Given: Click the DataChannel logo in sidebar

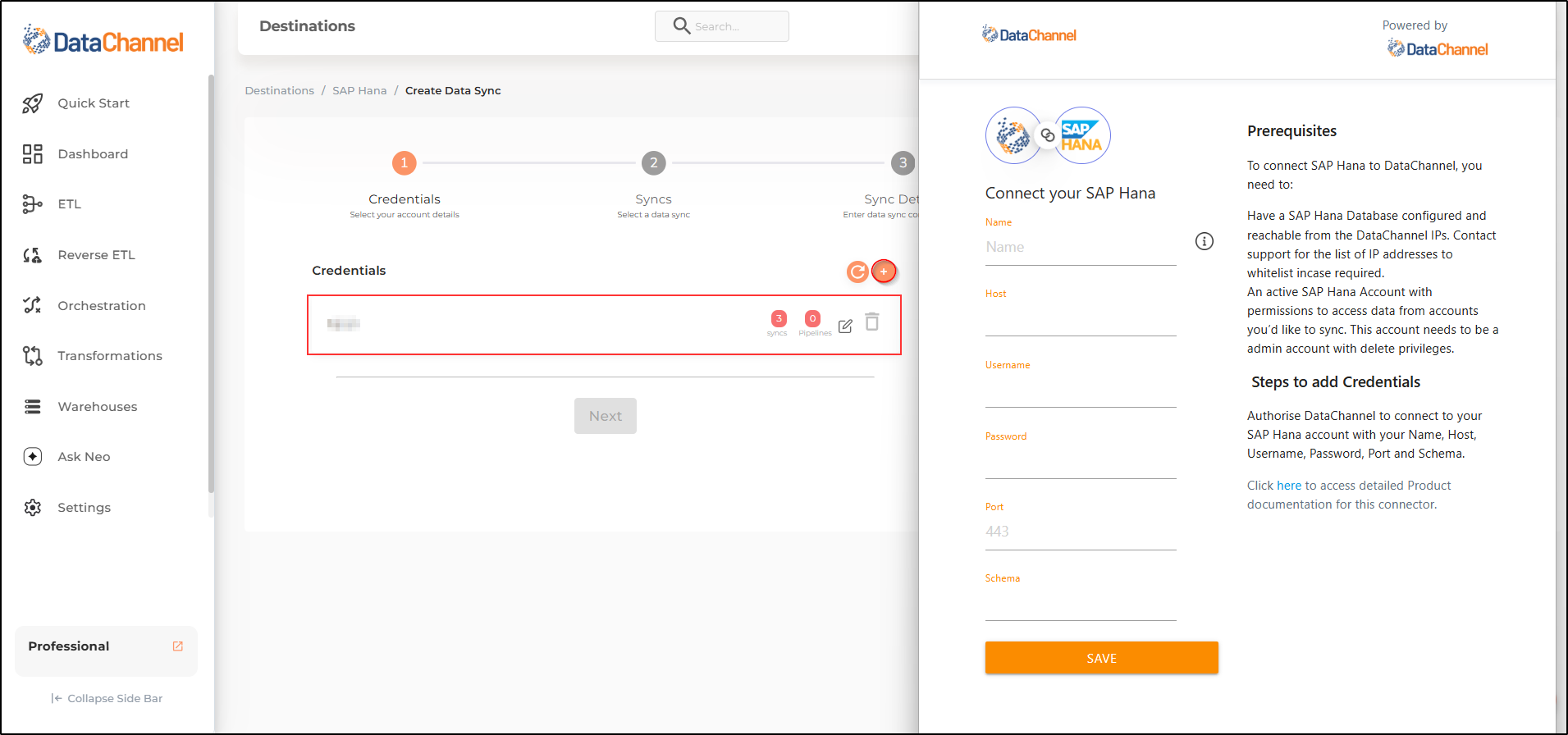Looking at the screenshot, I should click(x=103, y=40).
